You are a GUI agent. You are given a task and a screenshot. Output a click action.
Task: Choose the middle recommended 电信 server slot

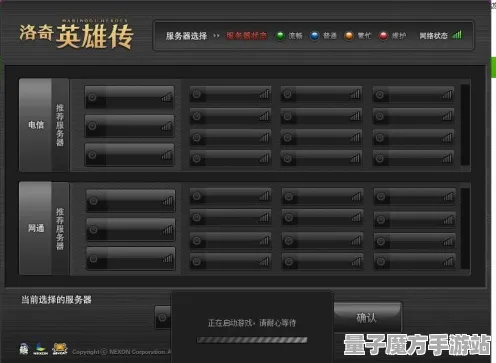point(129,126)
